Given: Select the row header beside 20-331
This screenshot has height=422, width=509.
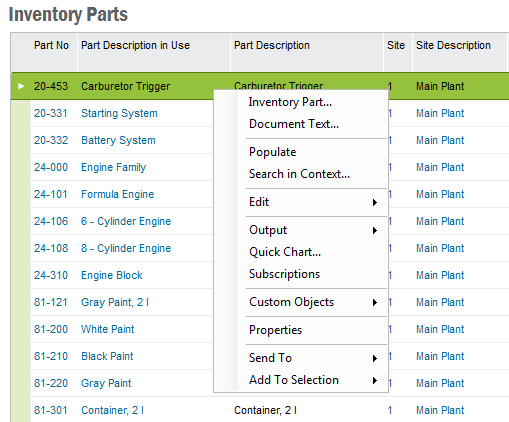Looking at the screenshot, I should coord(21,113).
